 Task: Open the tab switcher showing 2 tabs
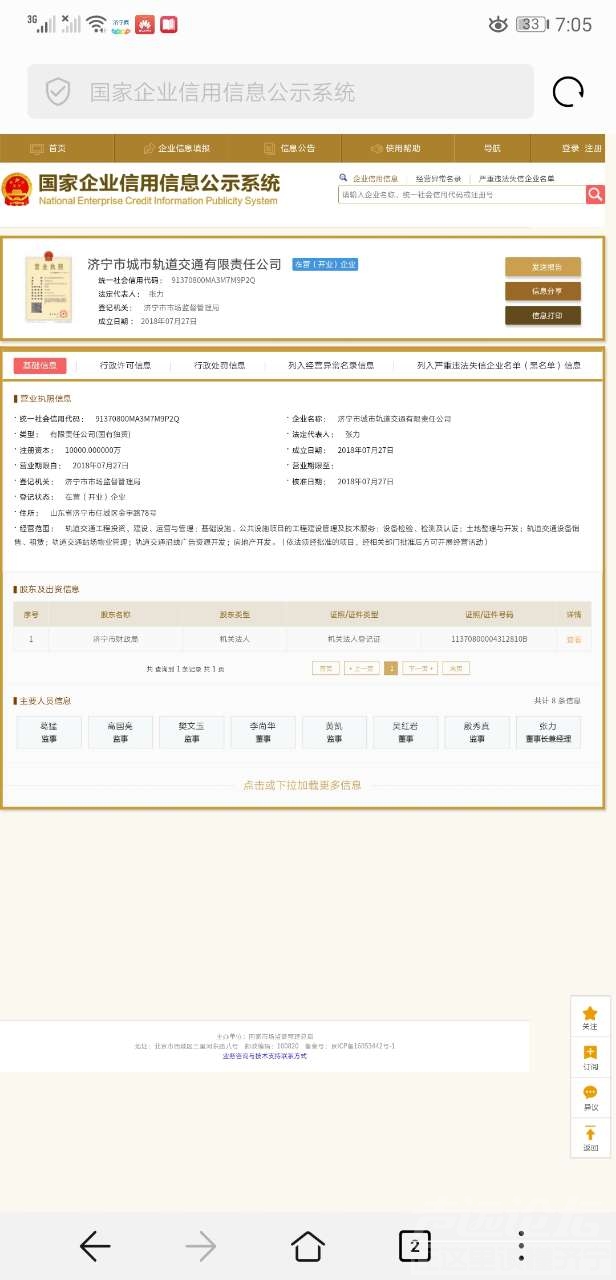click(x=414, y=1246)
